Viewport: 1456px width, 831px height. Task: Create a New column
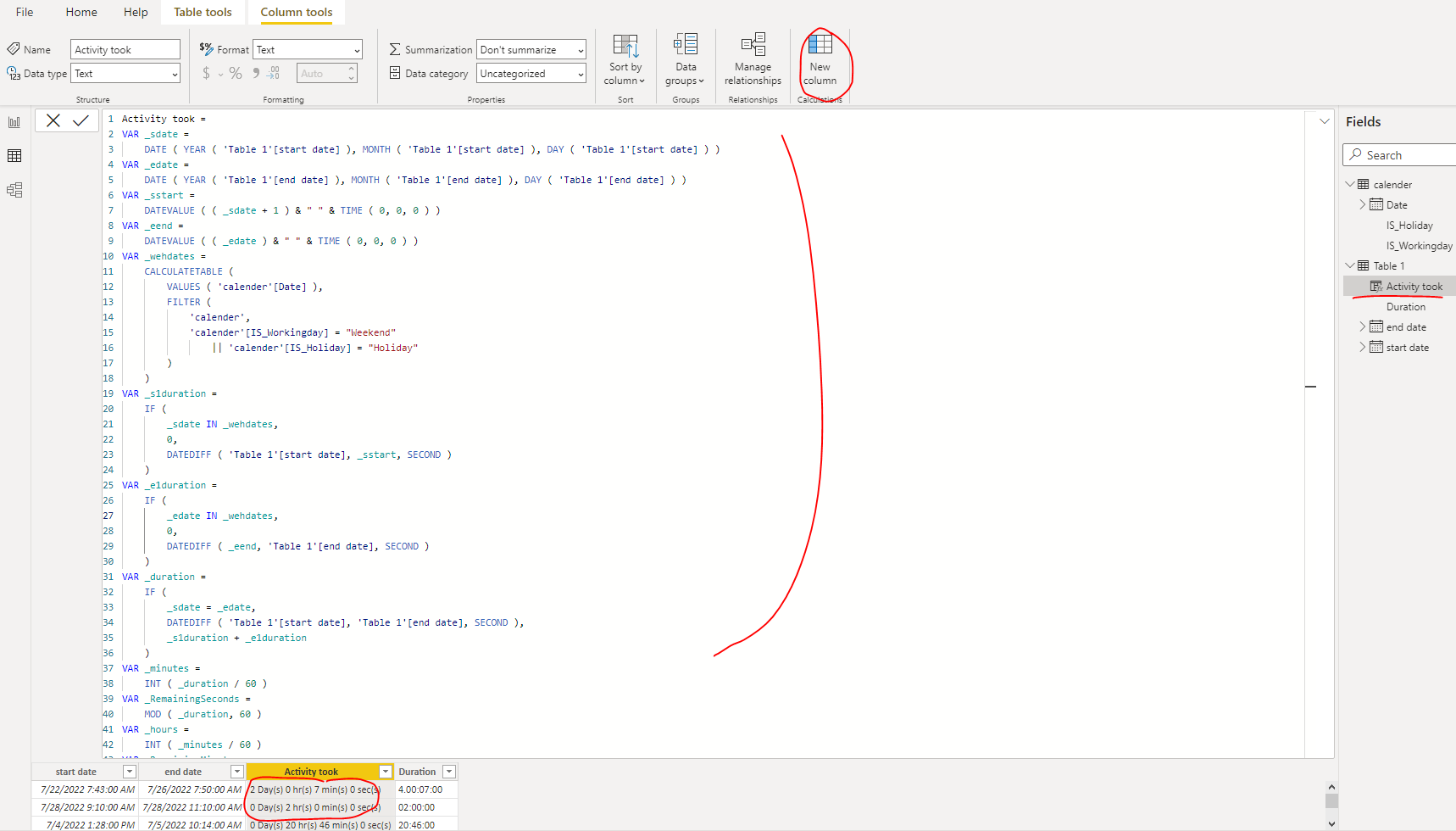click(x=820, y=59)
